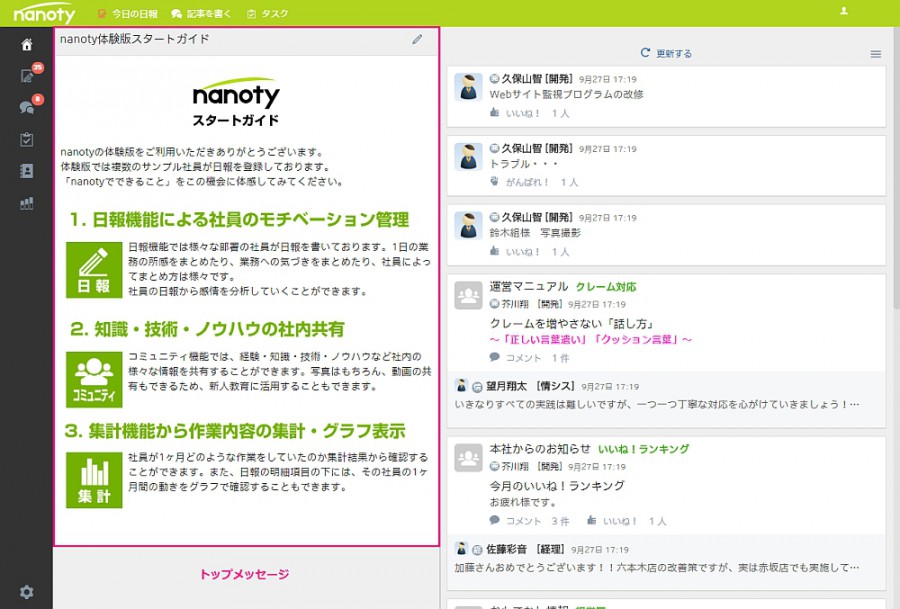Open avatar of Webサイト監視プログラムの改修 post
The width and height of the screenshot is (900, 609).
pos(468,87)
